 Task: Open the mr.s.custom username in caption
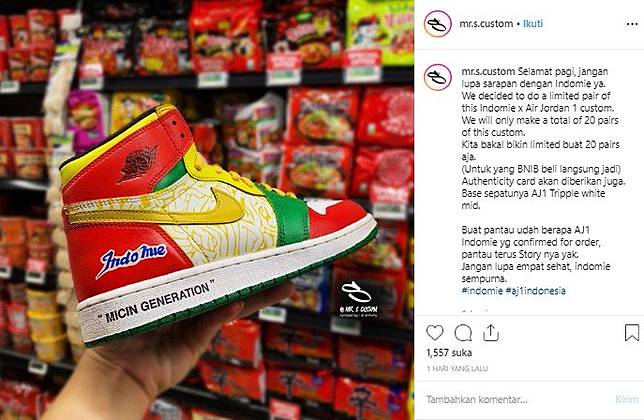tap(488, 71)
